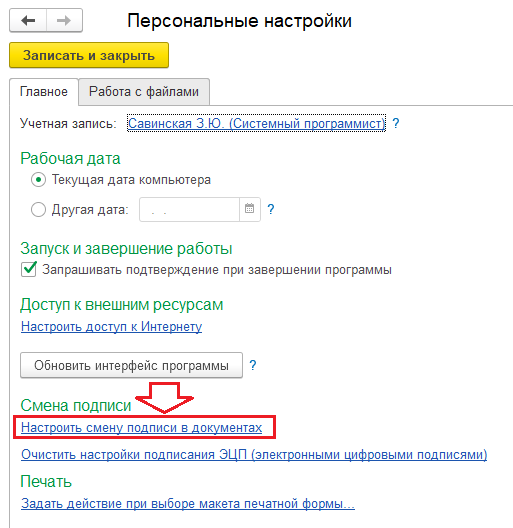Go back with the left arrow button
The image size is (513, 528).
click(28, 21)
